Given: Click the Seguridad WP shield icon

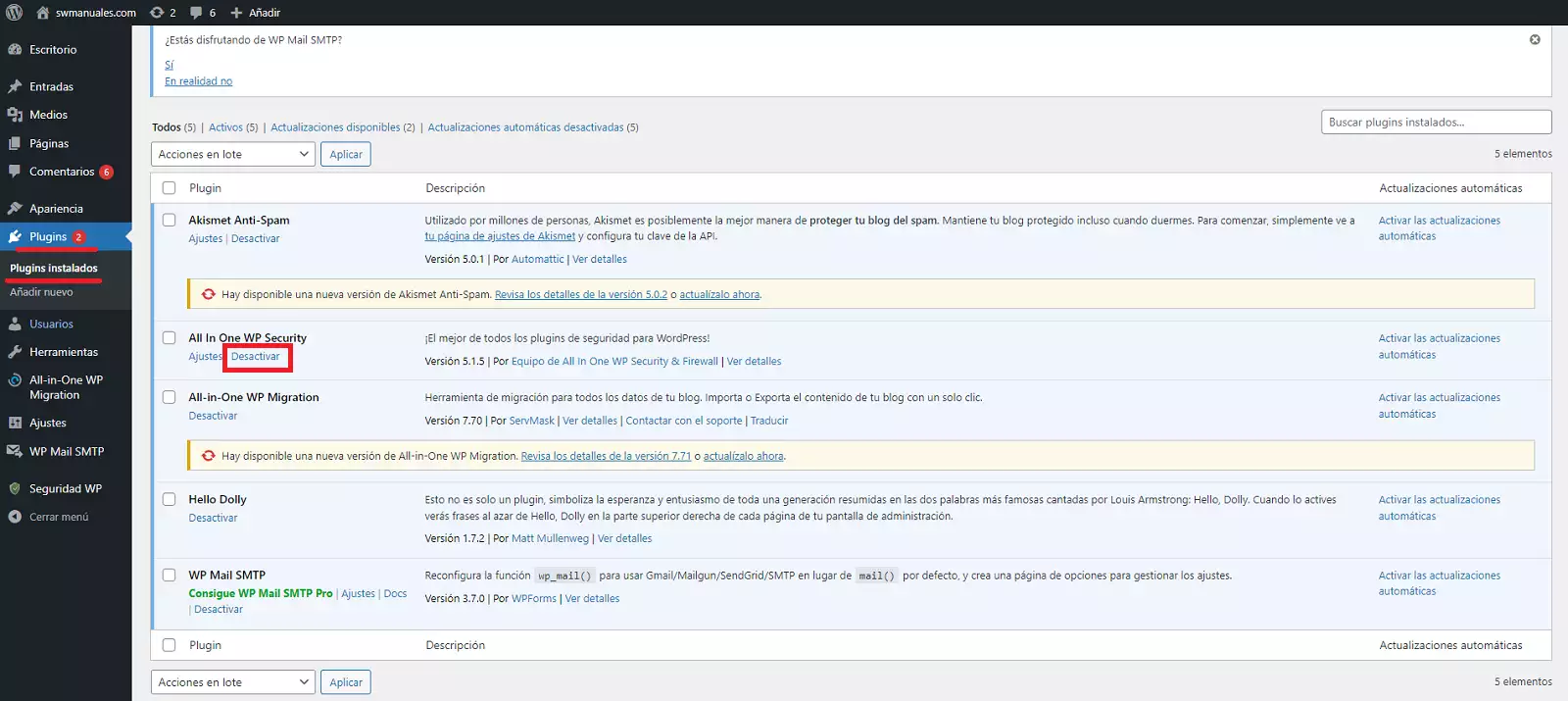Looking at the screenshot, I should tap(15, 488).
